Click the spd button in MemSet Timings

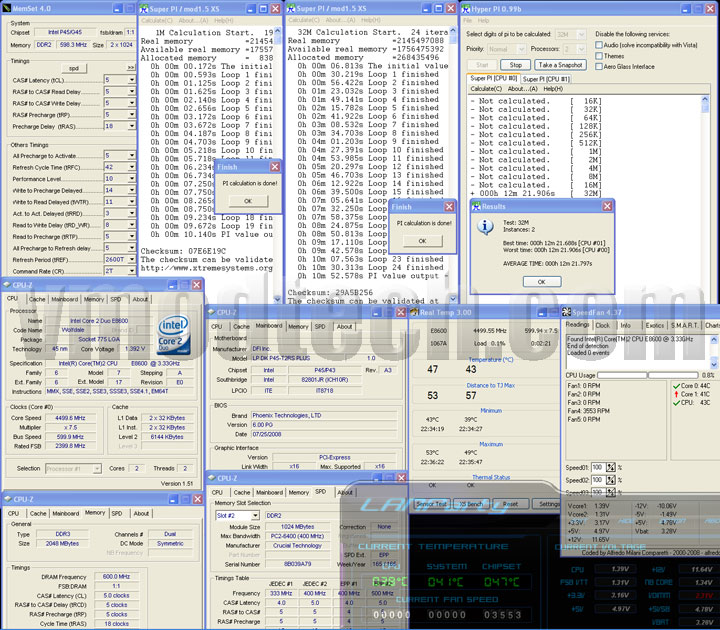(74, 68)
